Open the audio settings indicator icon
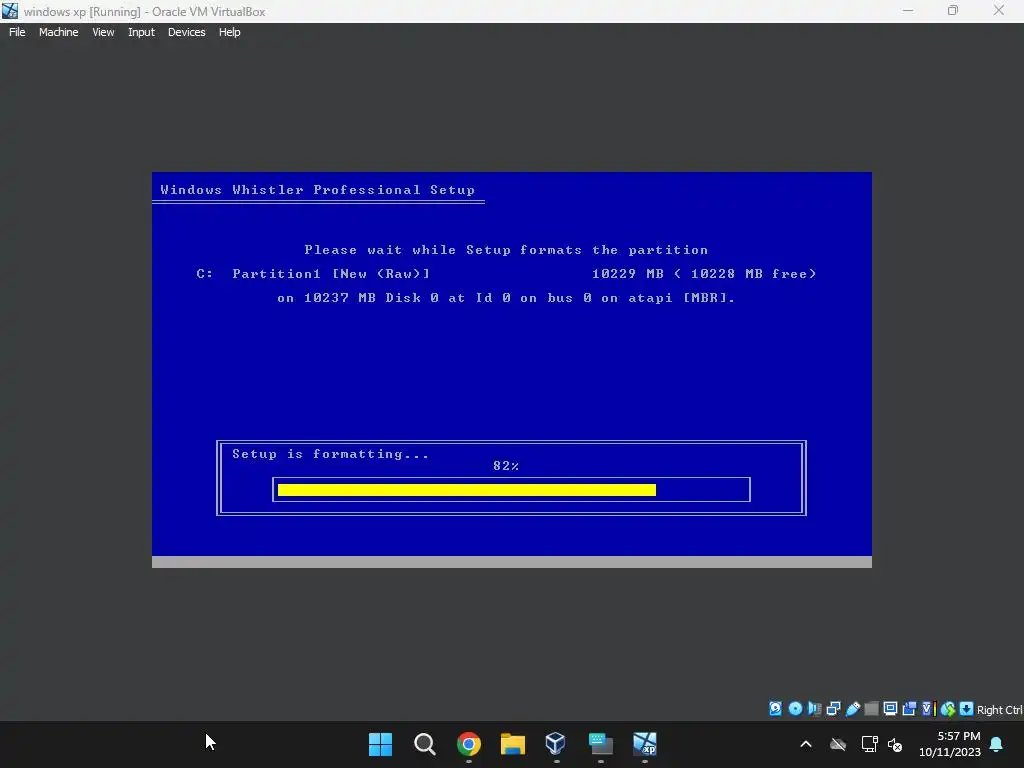Viewport: 1024px width, 768px height. (x=814, y=709)
